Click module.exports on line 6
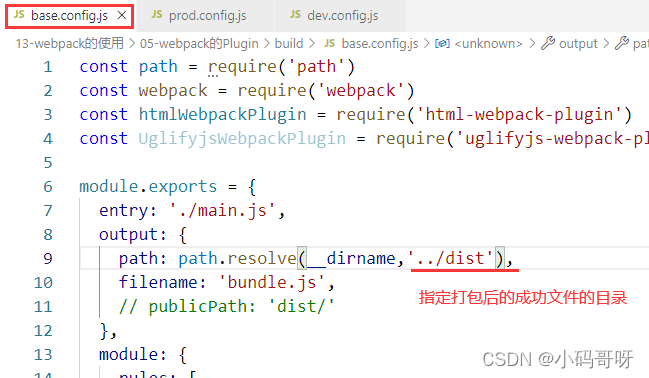This screenshot has width=649, height=378. tap(148, 187)
